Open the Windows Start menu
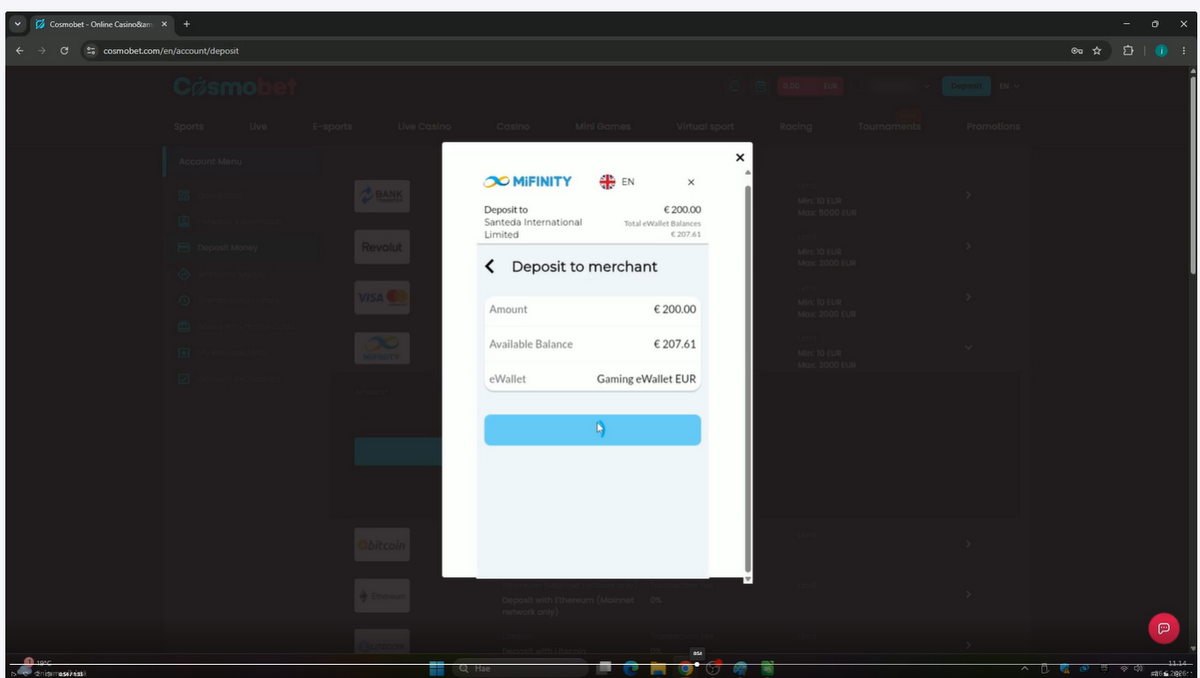The width and height of the screenshot is (1200, 678). 436,667
